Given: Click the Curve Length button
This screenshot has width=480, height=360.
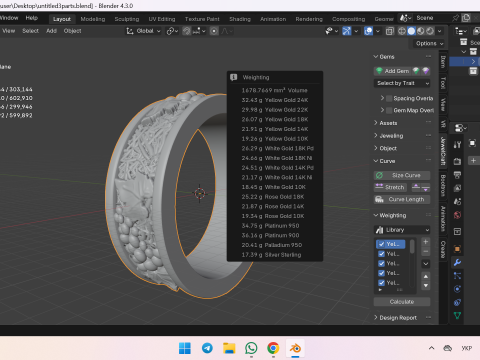Looking at the screenshot, I should point(402,199).
